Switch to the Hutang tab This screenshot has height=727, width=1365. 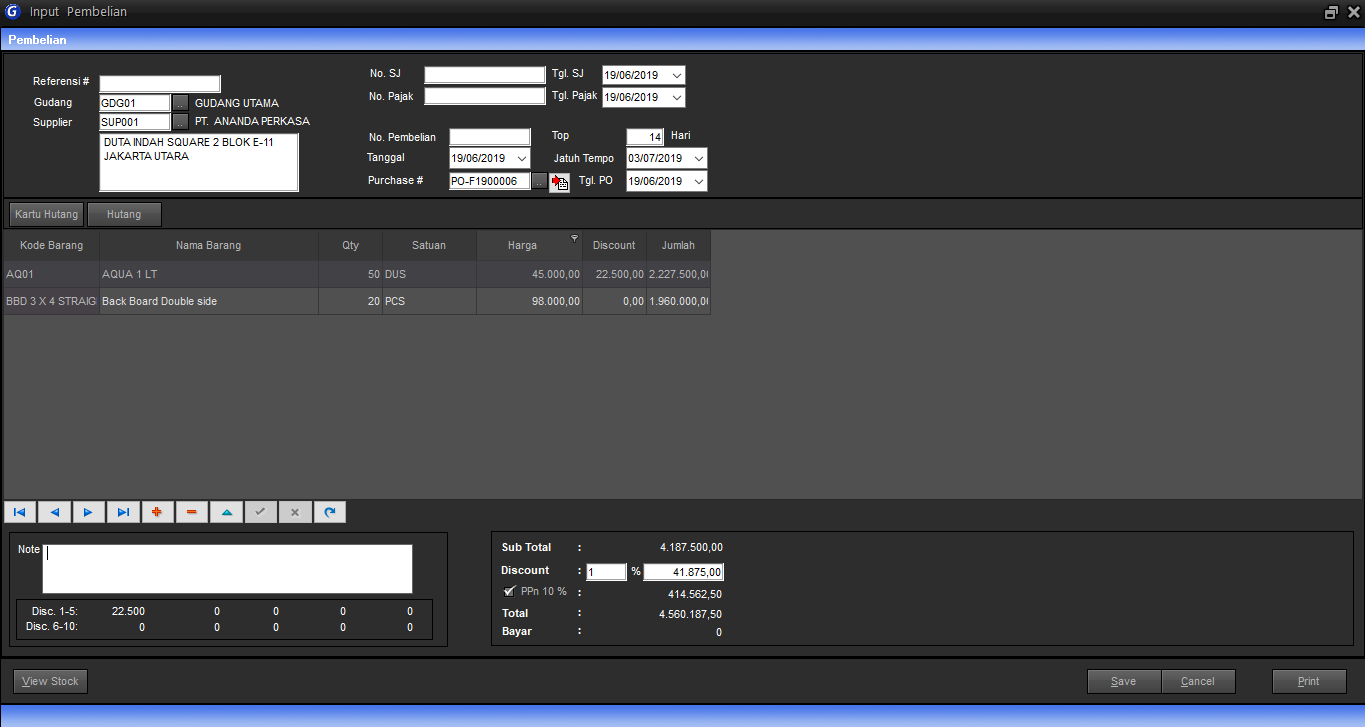pos(124,214)
